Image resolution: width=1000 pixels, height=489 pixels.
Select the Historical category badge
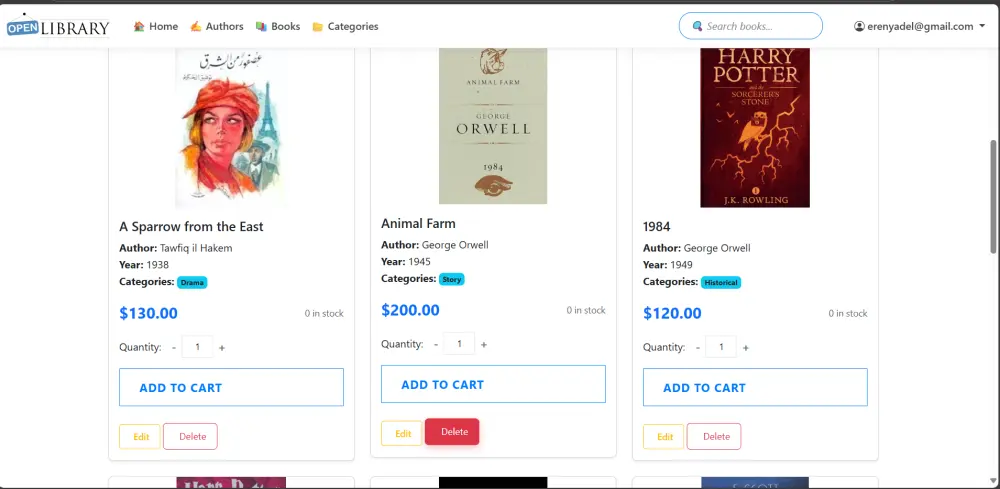pyautogui.click(x=721, y=283)
